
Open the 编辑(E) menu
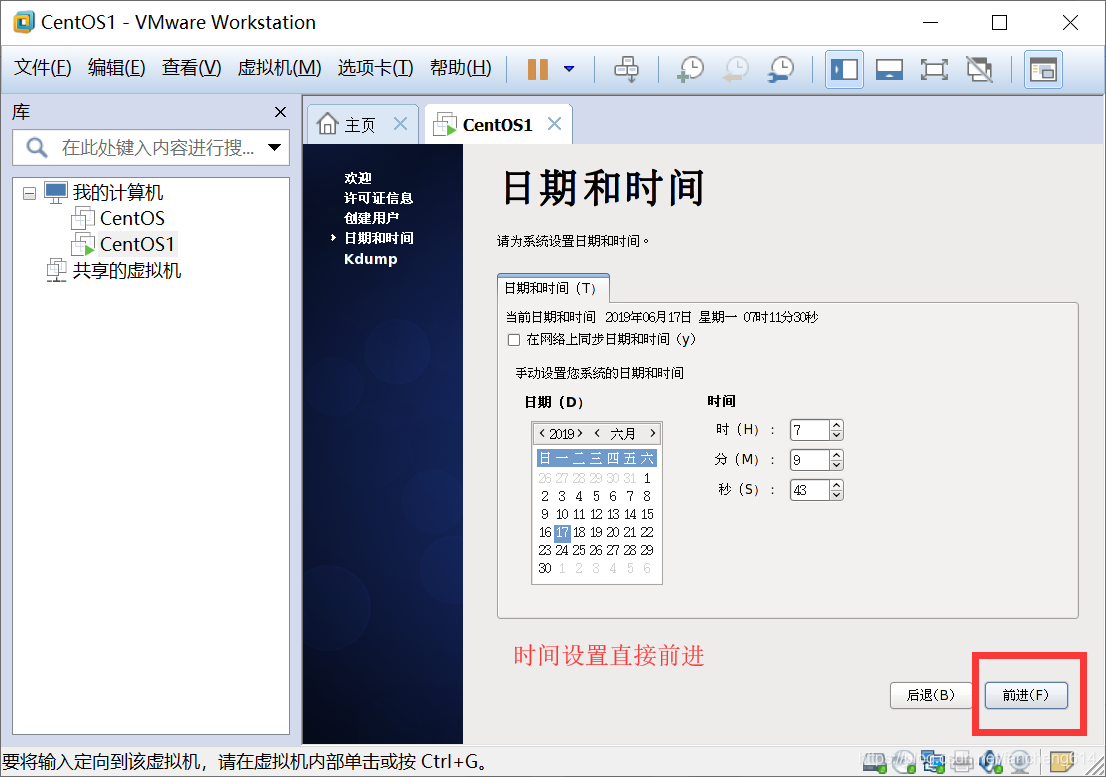(x=116, y=68)
